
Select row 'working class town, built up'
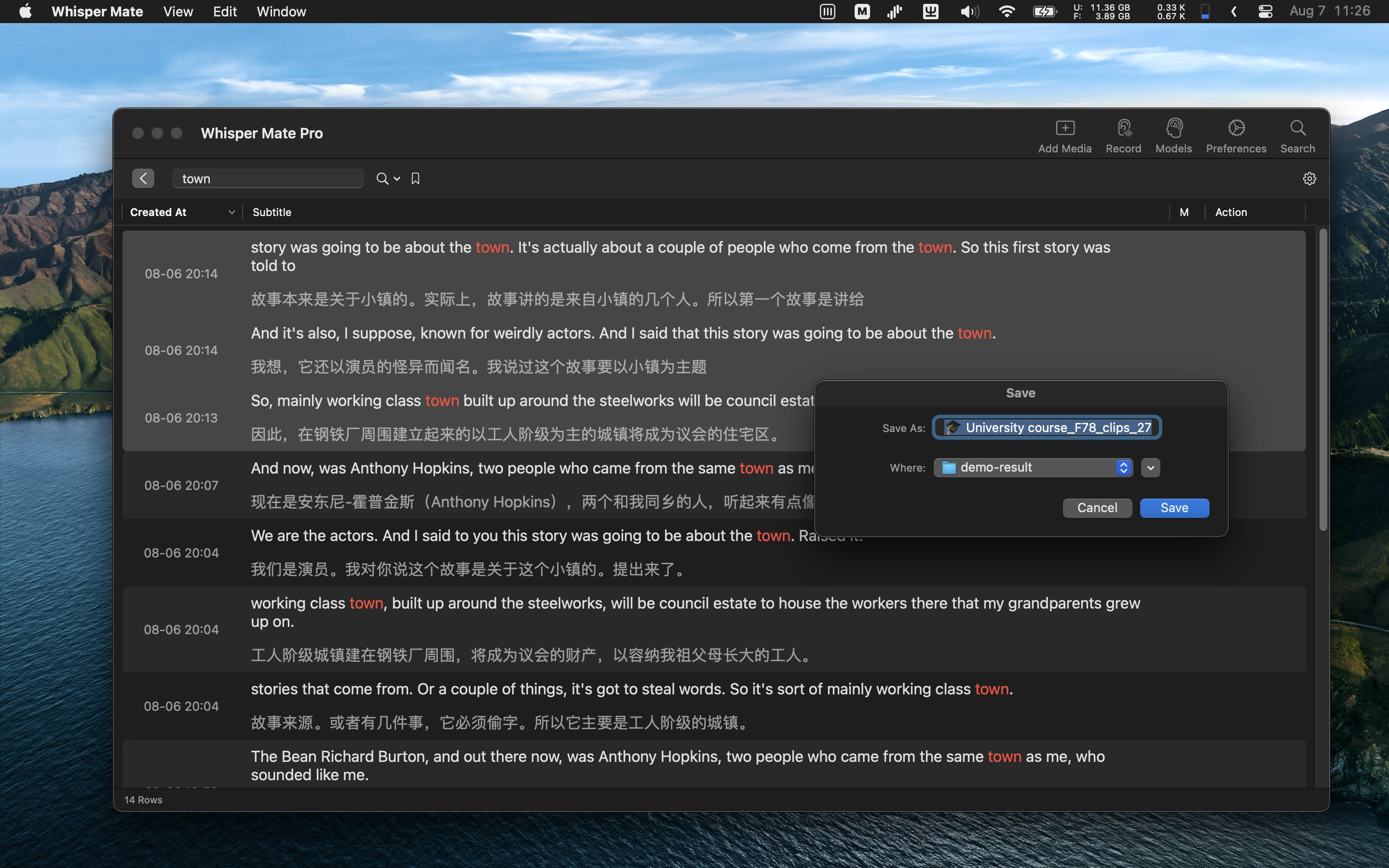[x=713, y=629]
